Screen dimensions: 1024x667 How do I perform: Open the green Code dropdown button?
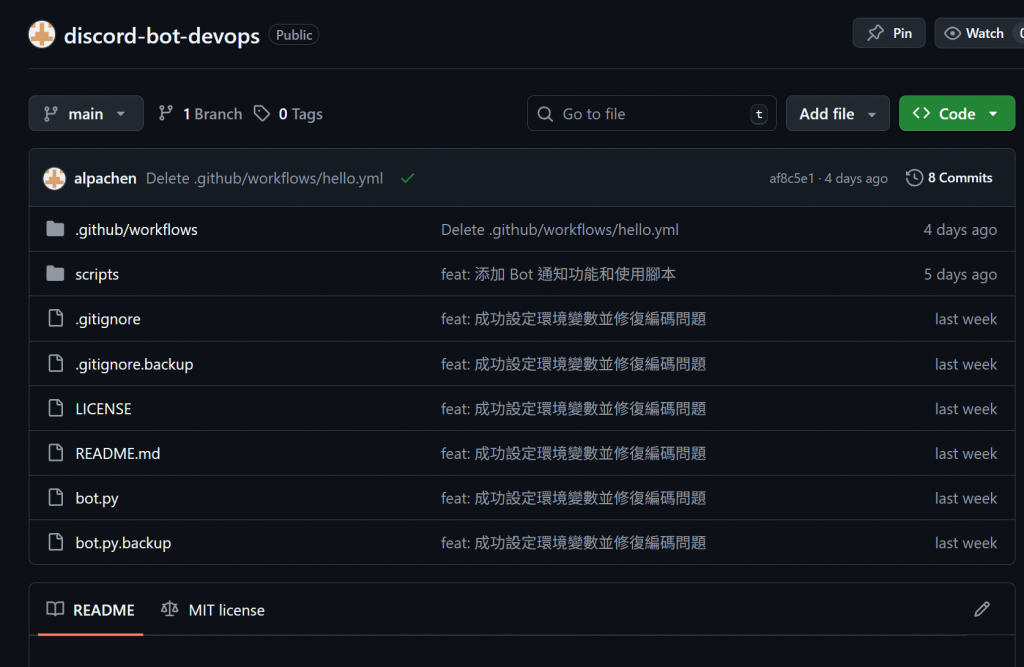956,114
